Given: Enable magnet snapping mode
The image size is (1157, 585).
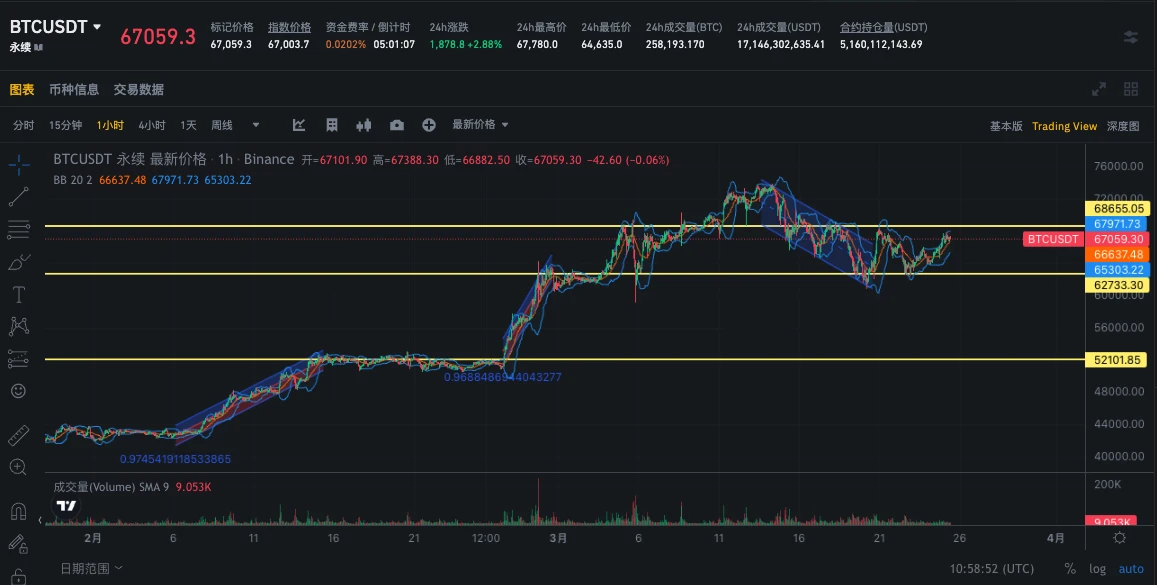Looking at the screenshot, I should click(17, 511).
